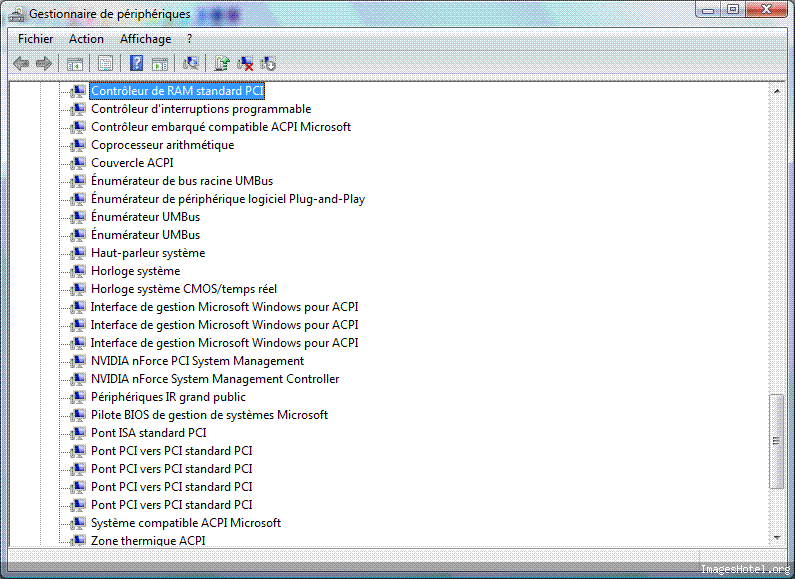Screen dimensions: 795x579
Task: Click the Forward arrow in the toolbar
Action: (x=44, y=64)
